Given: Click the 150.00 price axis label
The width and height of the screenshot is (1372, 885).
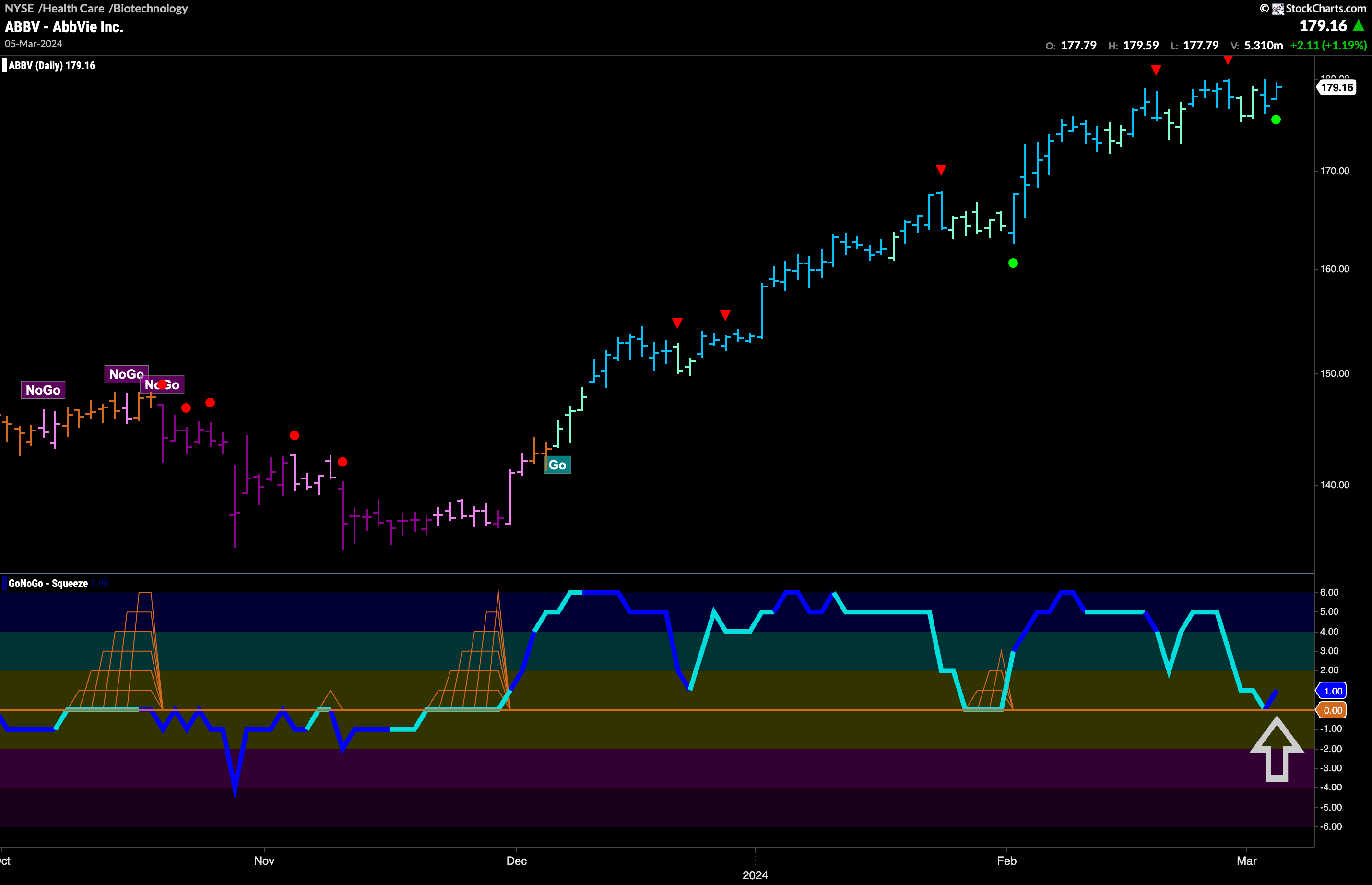Looking at the screenshot, I should (1335, 373).
